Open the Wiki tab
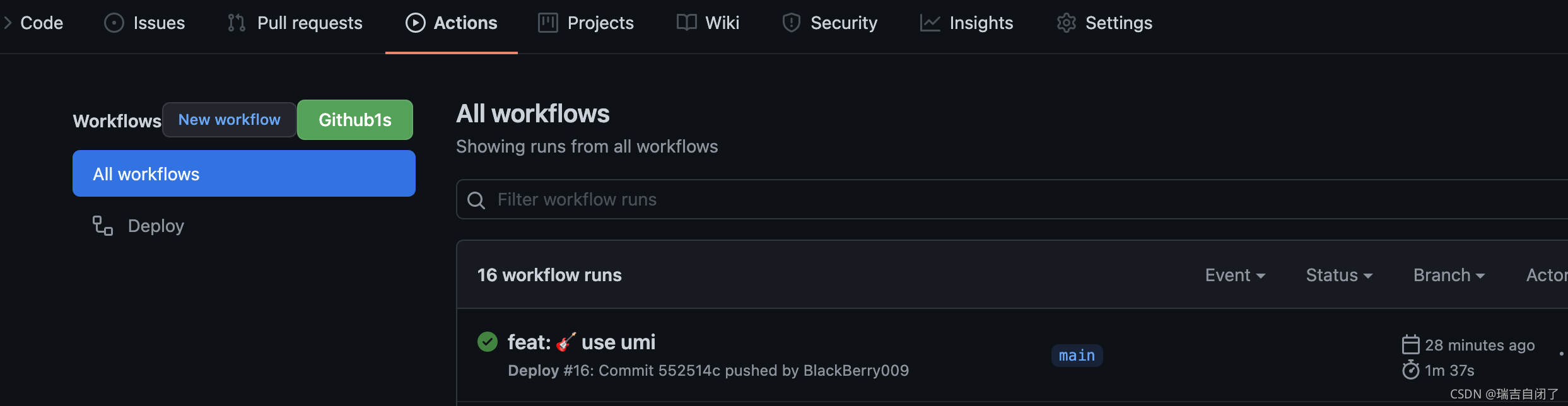Screen dimensions: 1568x406 pos(708,23)
